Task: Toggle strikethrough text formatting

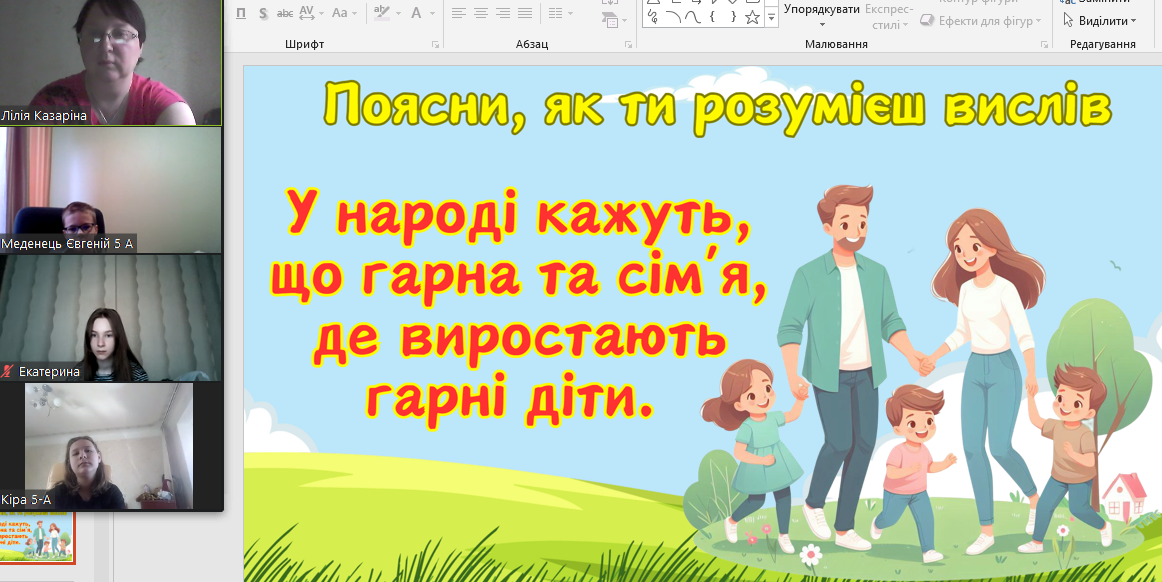Action: [x=285, y=13]
